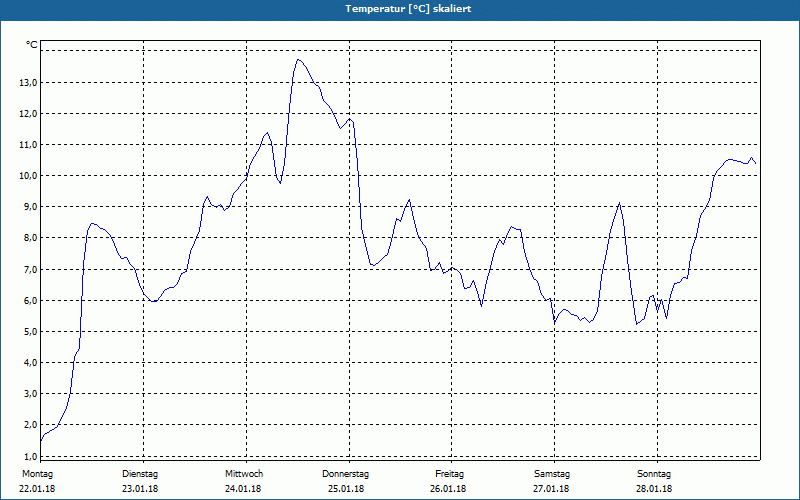
Task: Click the date 27.01.18
Action: click(x=551, y=489)
